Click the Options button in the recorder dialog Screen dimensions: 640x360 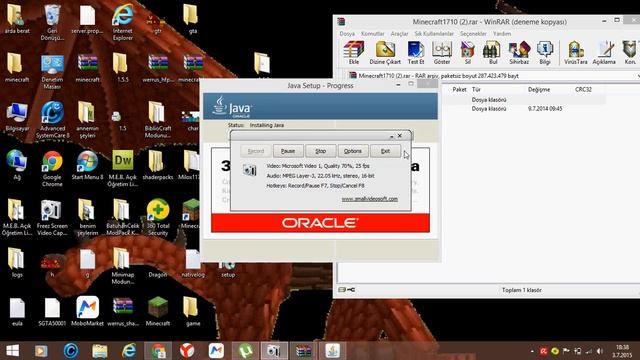click(x=353, y=151)
